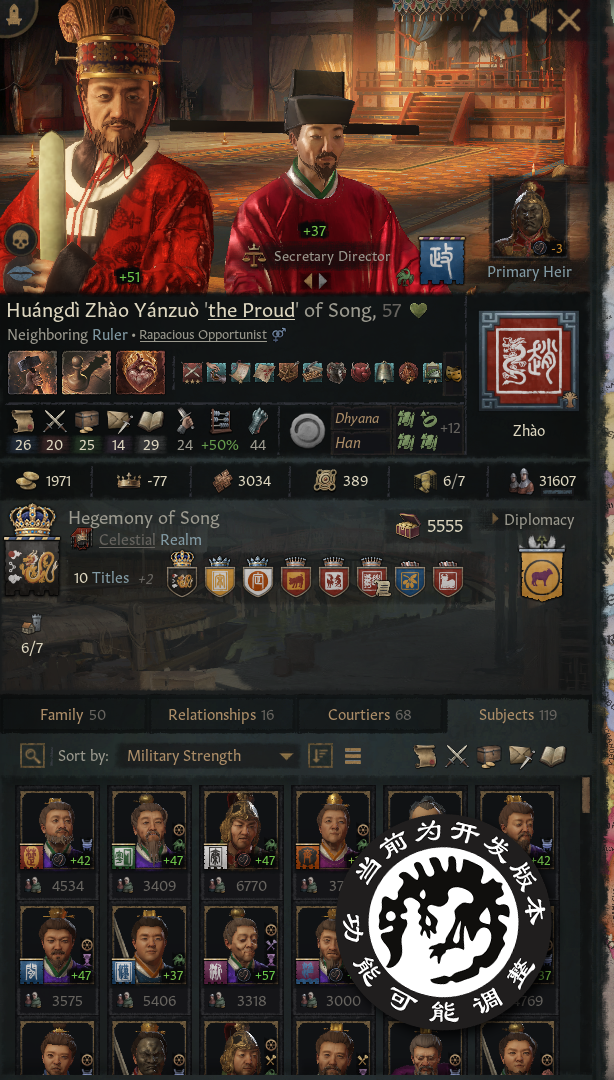Click the pin icon at top right
Image resolution: width=614 pixels, height=1080 pixels.
pyautogui.click(x=478, y=20)
